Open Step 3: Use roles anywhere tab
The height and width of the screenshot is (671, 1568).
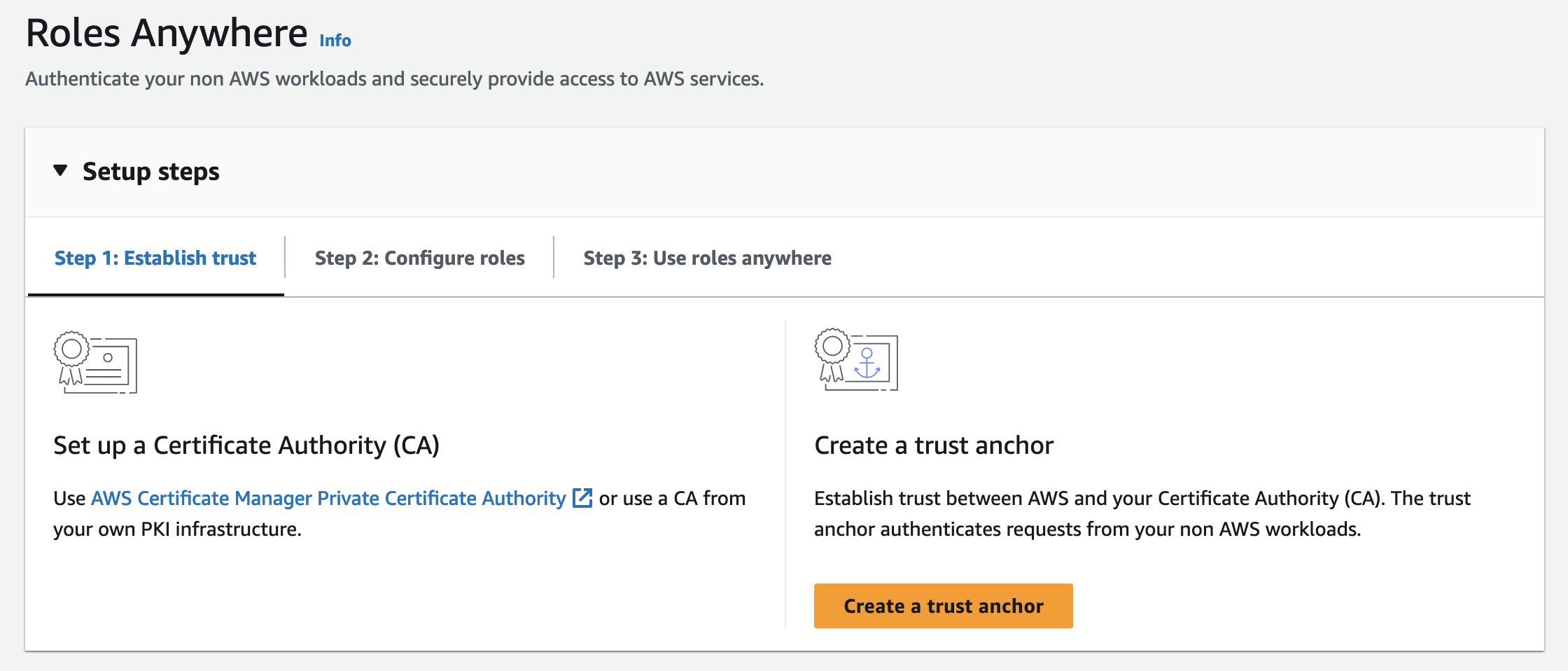pyautogui.click(x=707, y=258)
